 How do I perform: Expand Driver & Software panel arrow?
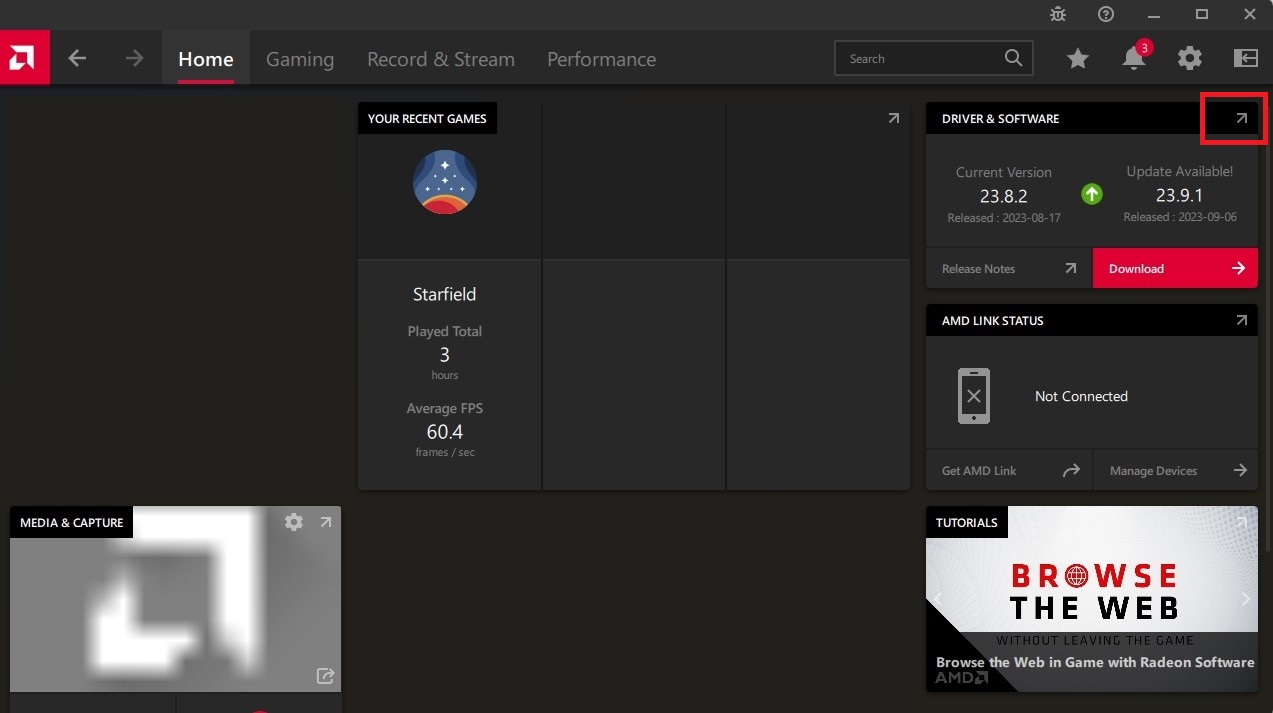pyautogui.click(x=1241, y=118)
